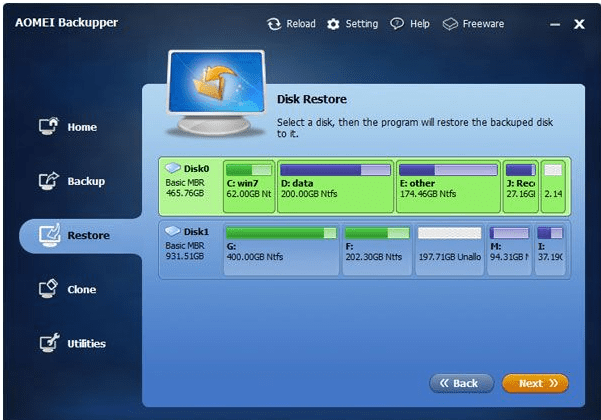Screen dimensions: 601x420
Task: Click the AOMEI Backupper title
Action: (66, 23)
